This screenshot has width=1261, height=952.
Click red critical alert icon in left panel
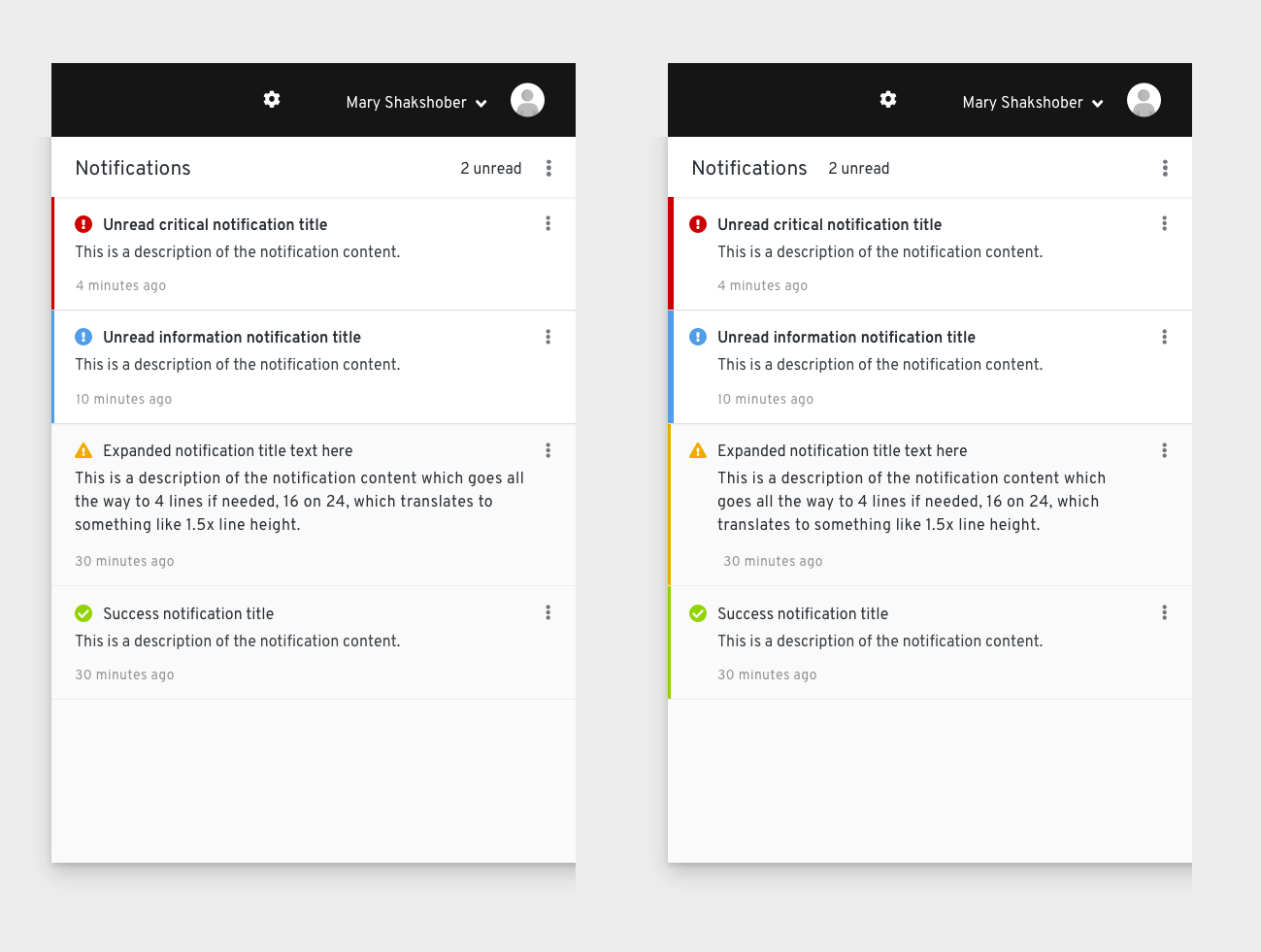coord(83,224)
